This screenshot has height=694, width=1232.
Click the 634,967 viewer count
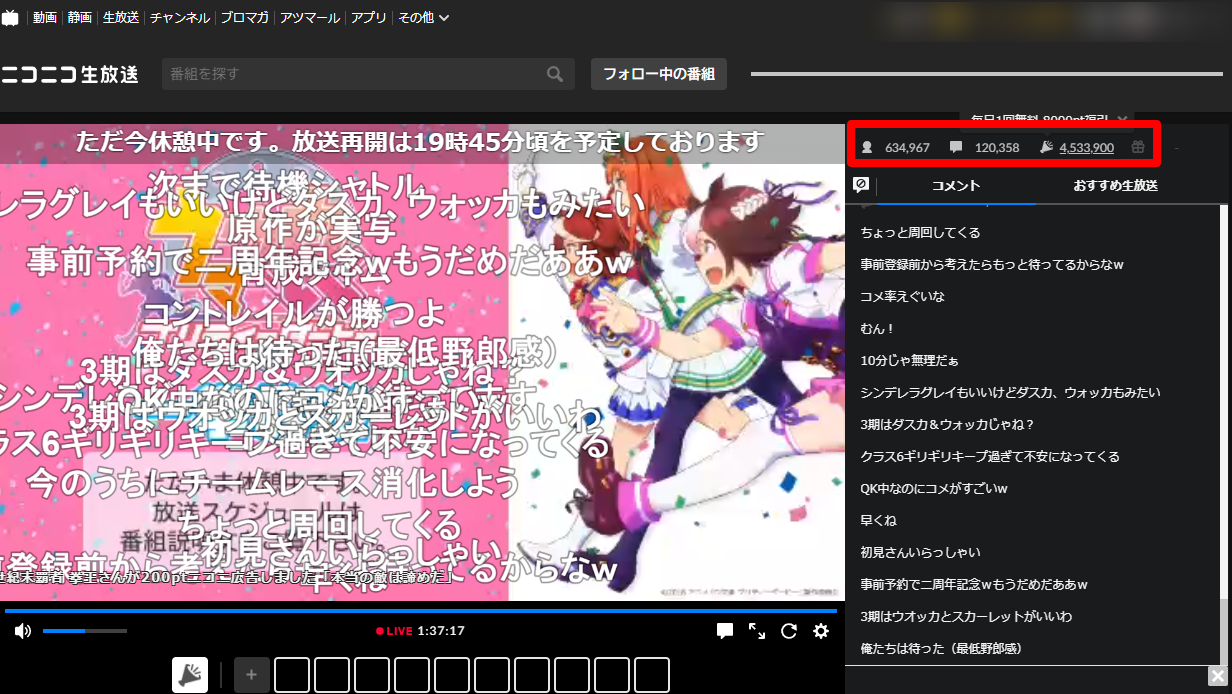pyautogui.click(x=907, y=147)
